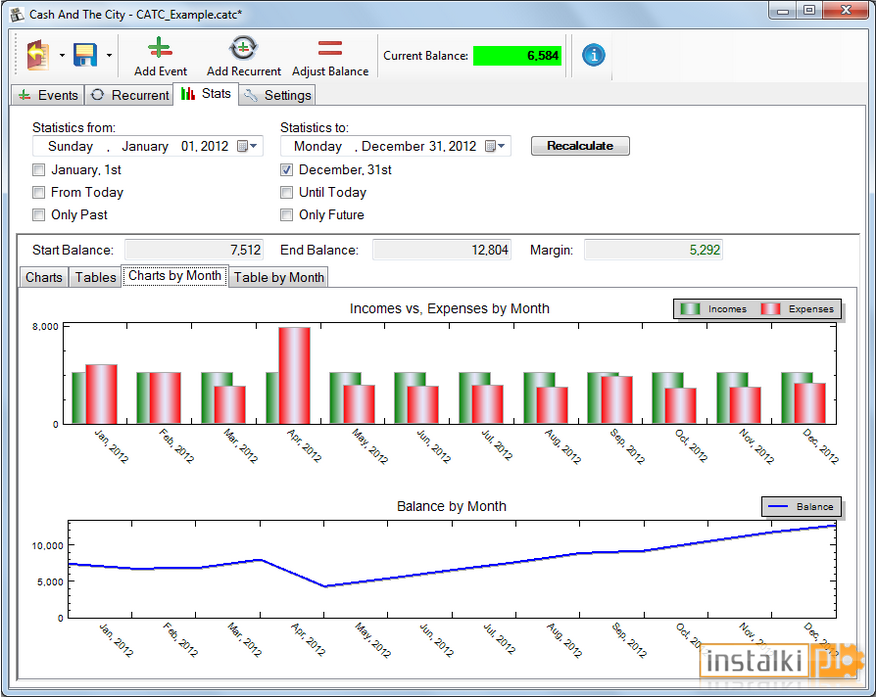
Task: Open the blue info about icon
Action: (593, 55)
